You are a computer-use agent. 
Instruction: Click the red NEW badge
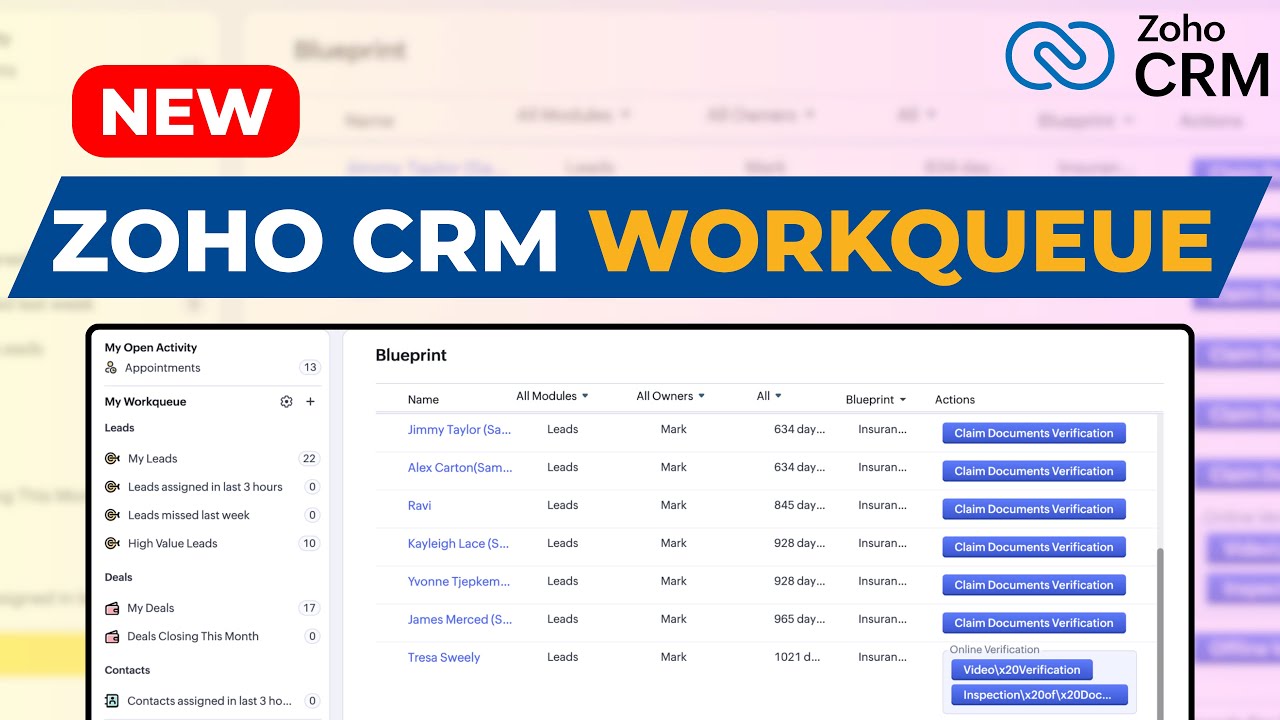coord(186,111)
